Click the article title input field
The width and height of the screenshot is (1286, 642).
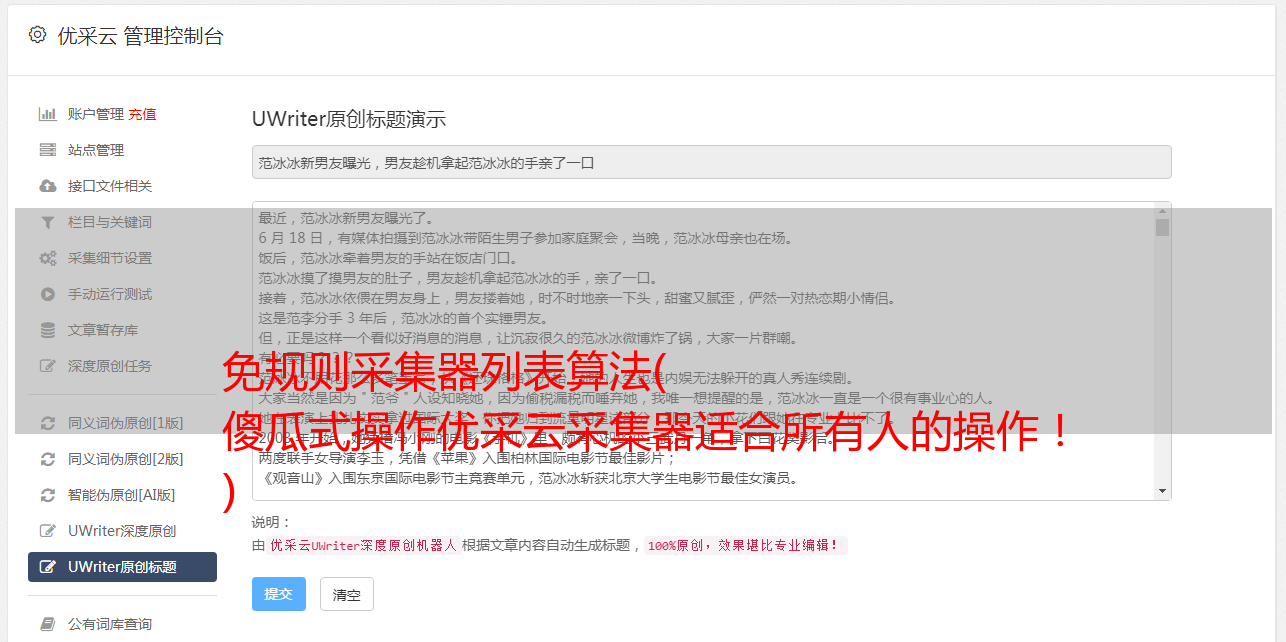point(711,162)
